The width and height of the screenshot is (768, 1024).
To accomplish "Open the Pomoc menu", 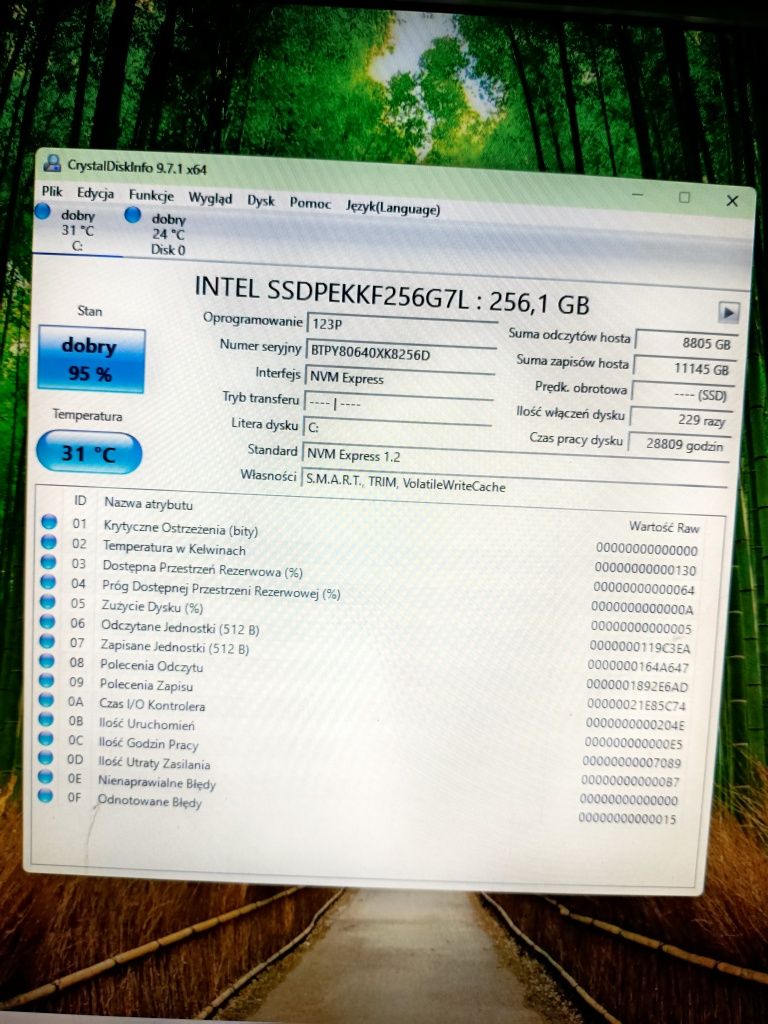I will pos(310,203).
